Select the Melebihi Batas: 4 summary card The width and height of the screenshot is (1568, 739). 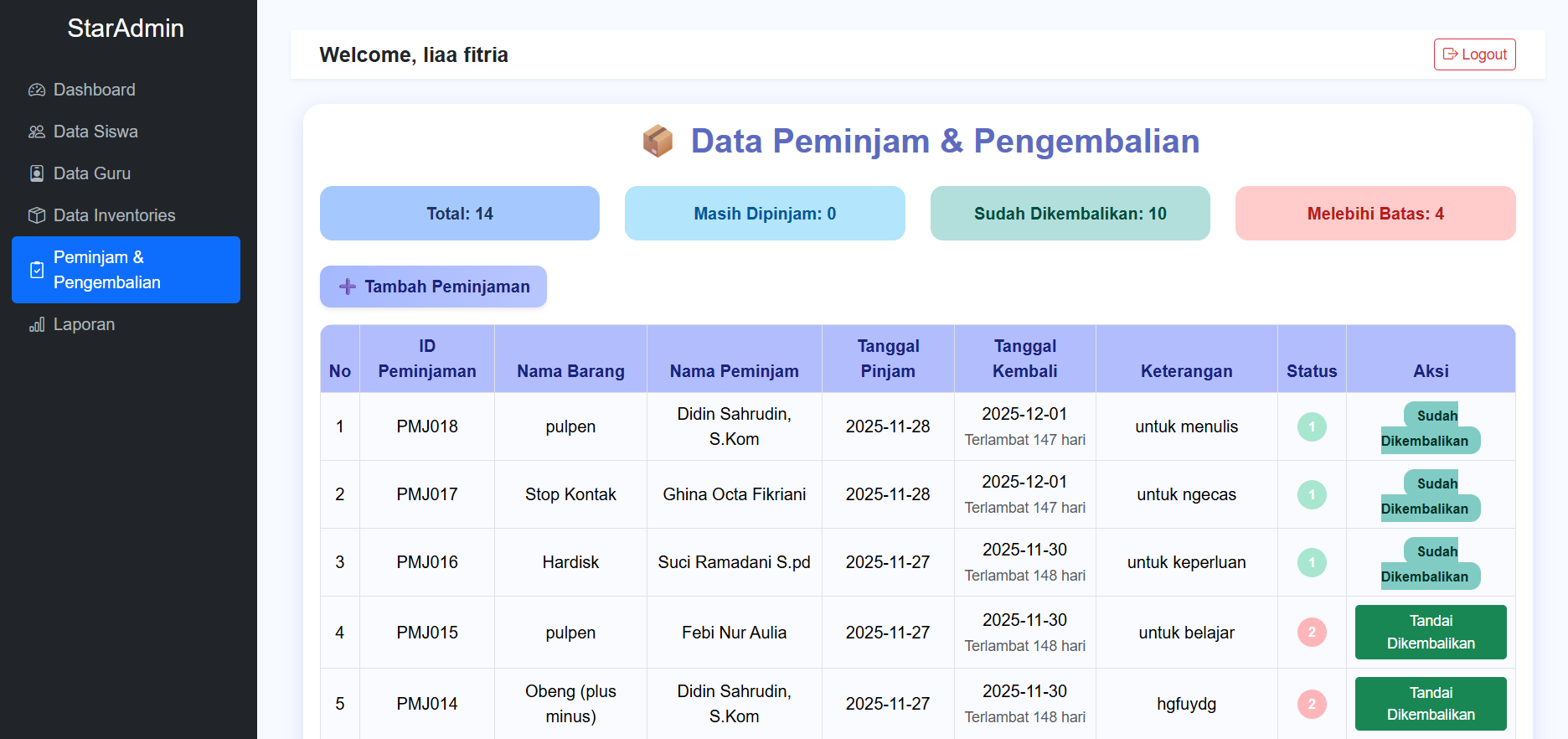point(1375,214)
